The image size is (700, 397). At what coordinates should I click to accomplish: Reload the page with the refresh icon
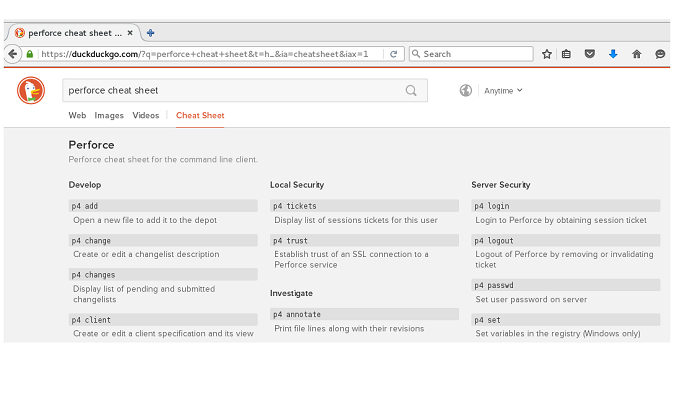coord(393,54)
